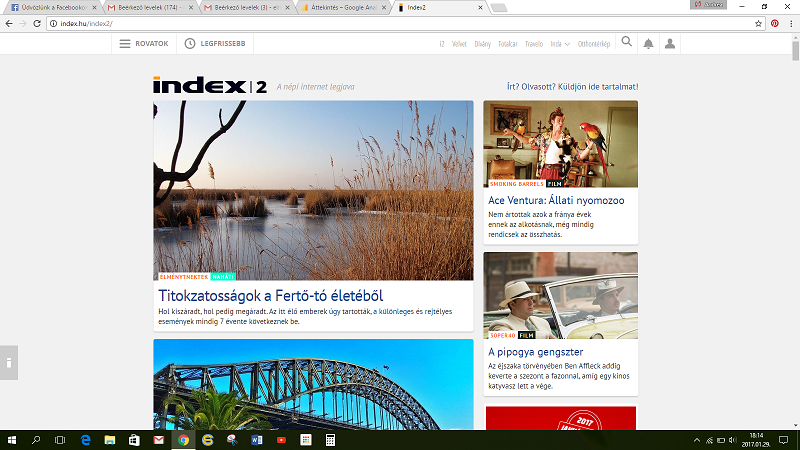Click the browser address bar
800x450 pixels.
tap(400, 23)
